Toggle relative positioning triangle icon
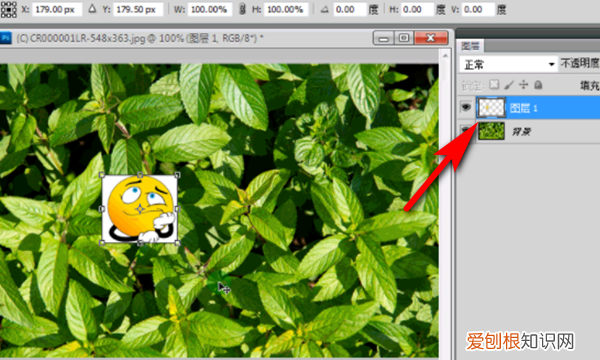This screenshot has width=600, height=360. (92, 8)
